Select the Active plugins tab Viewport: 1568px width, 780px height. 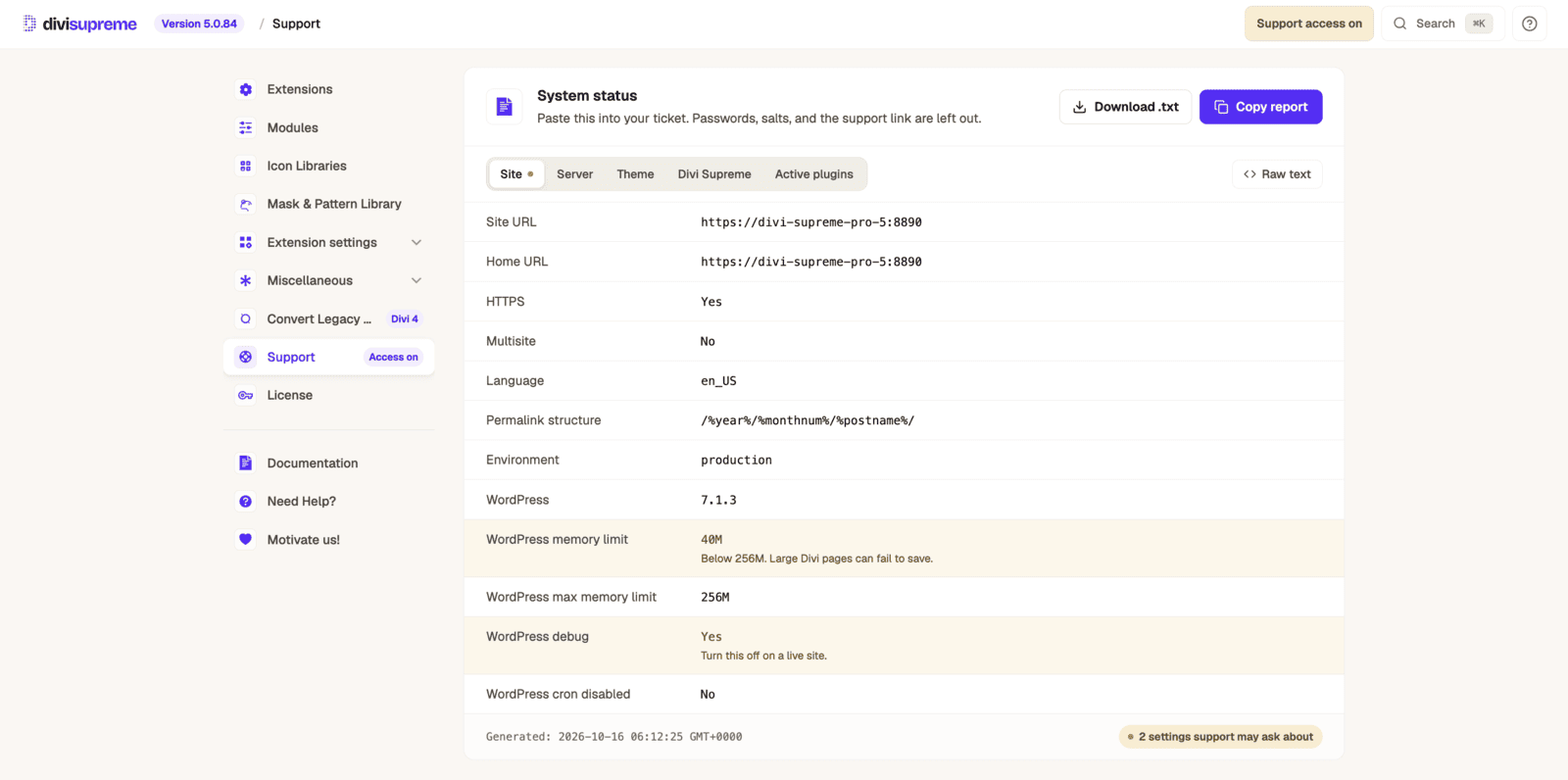814,174
